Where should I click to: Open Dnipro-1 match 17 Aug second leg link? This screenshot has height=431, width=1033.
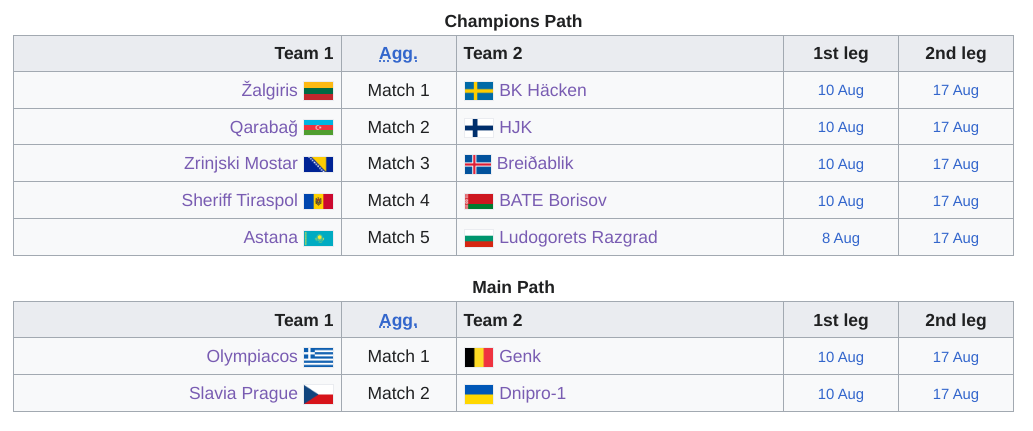click(x=955, y=394)
